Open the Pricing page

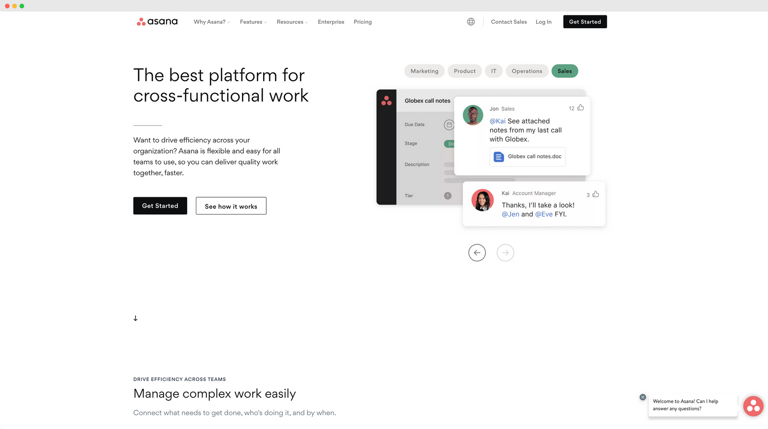[x=363, y=22]
